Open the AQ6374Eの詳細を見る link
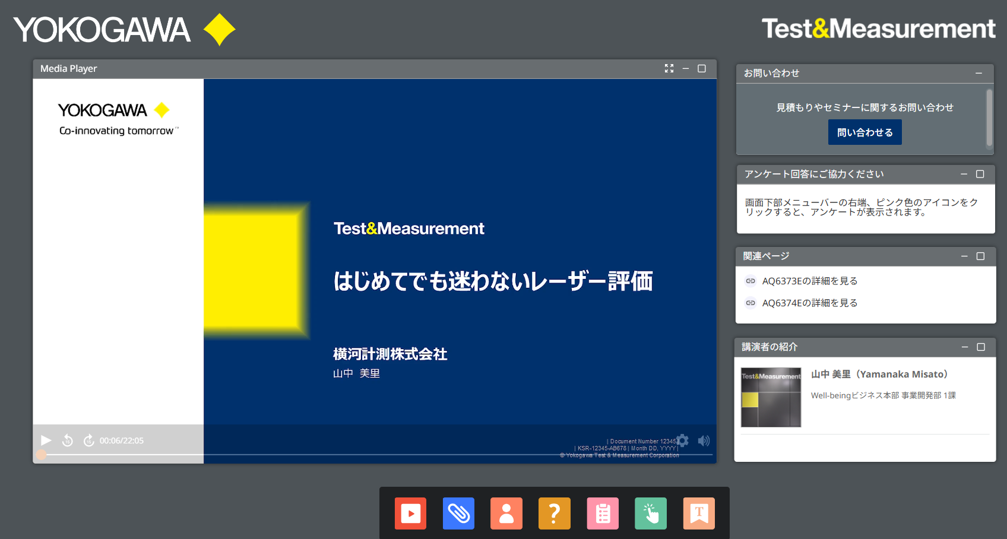Image resolution: width=1007 pixels, height=539 pixels. 809,303
